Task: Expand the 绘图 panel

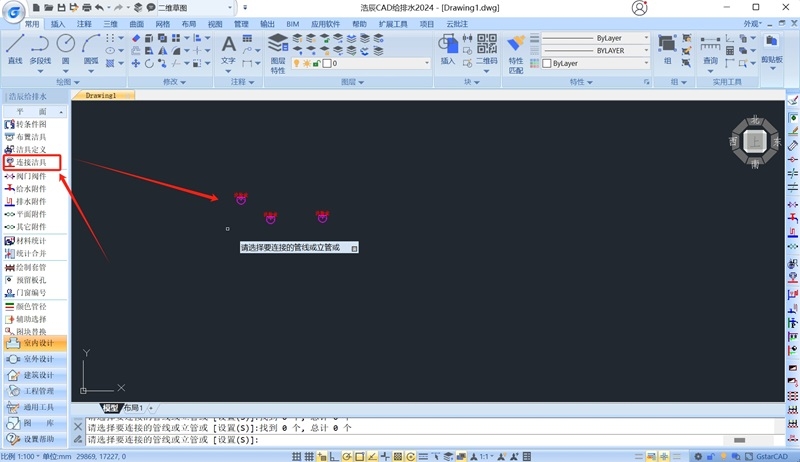Action: 67,82
